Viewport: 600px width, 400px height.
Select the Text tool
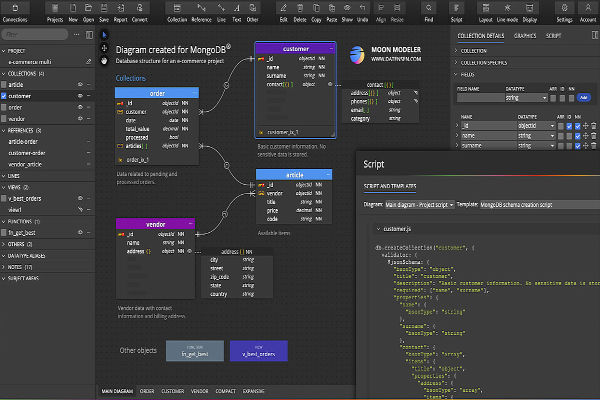[237, 13]
